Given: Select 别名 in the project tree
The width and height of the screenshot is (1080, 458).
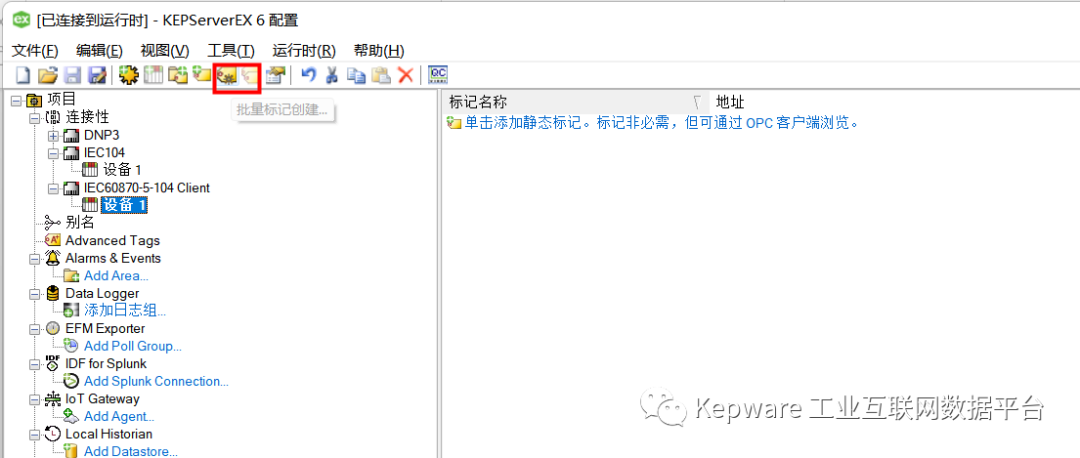Looking at the screenshot, I should point(80,222).
